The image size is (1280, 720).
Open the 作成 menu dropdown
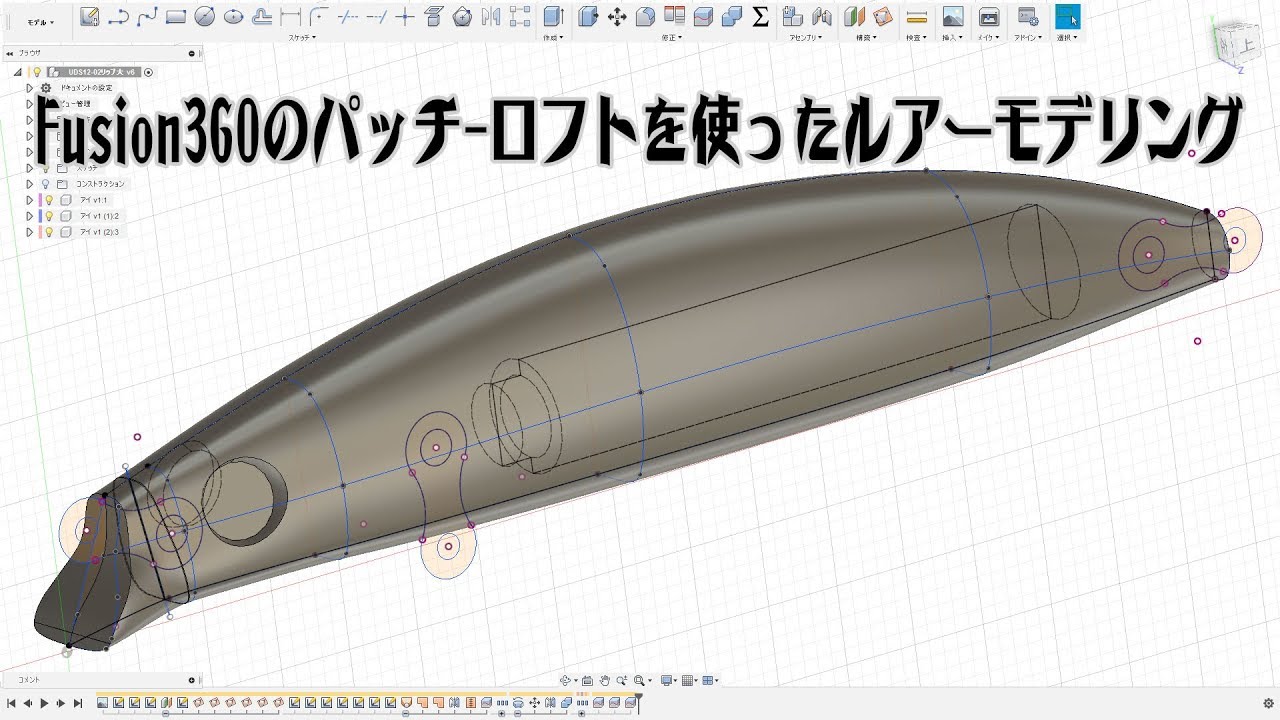(x=553, y=38)
